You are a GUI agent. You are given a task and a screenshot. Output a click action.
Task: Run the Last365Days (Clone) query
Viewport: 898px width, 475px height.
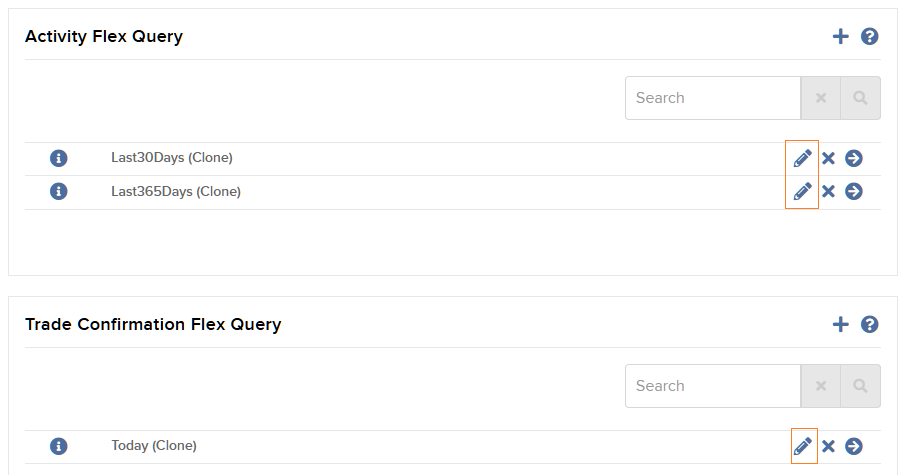pos(853,191)
